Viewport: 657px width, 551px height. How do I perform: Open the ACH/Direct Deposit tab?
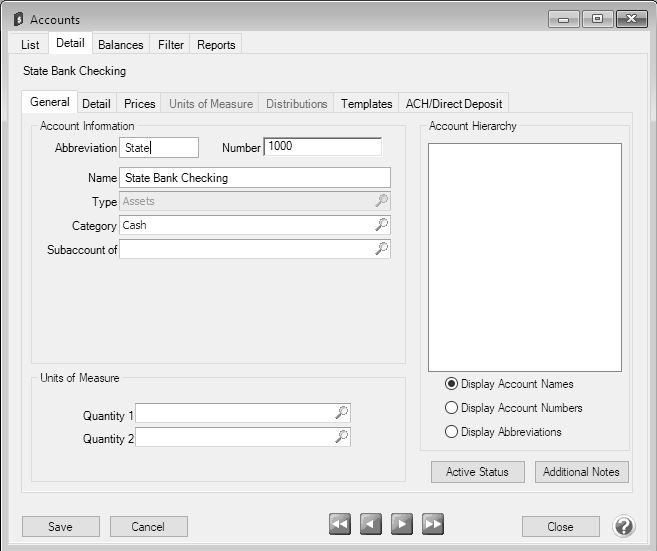(454, 103)
